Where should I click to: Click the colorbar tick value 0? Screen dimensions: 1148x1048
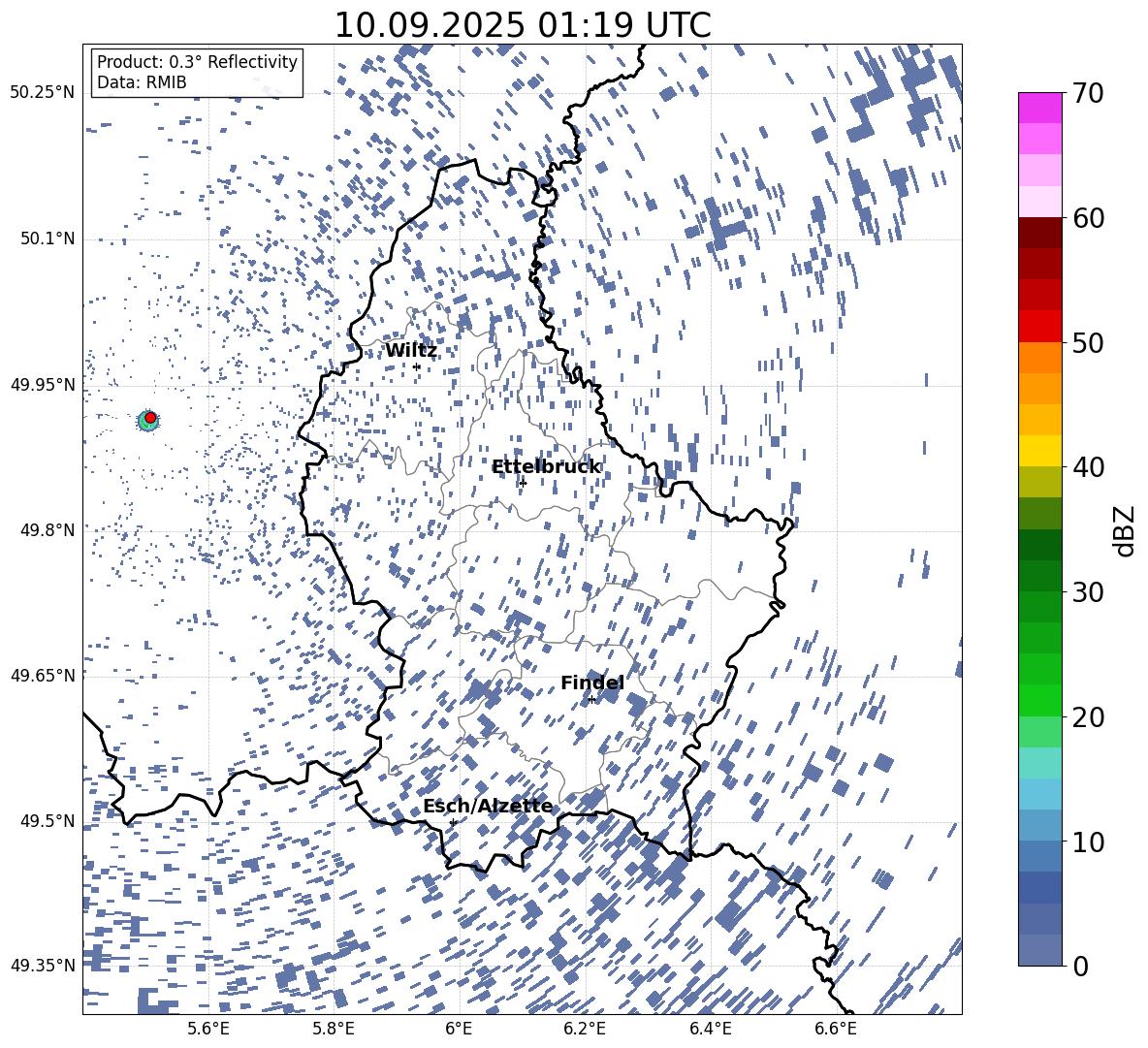pyautogui.click(x=1081, y=966)
